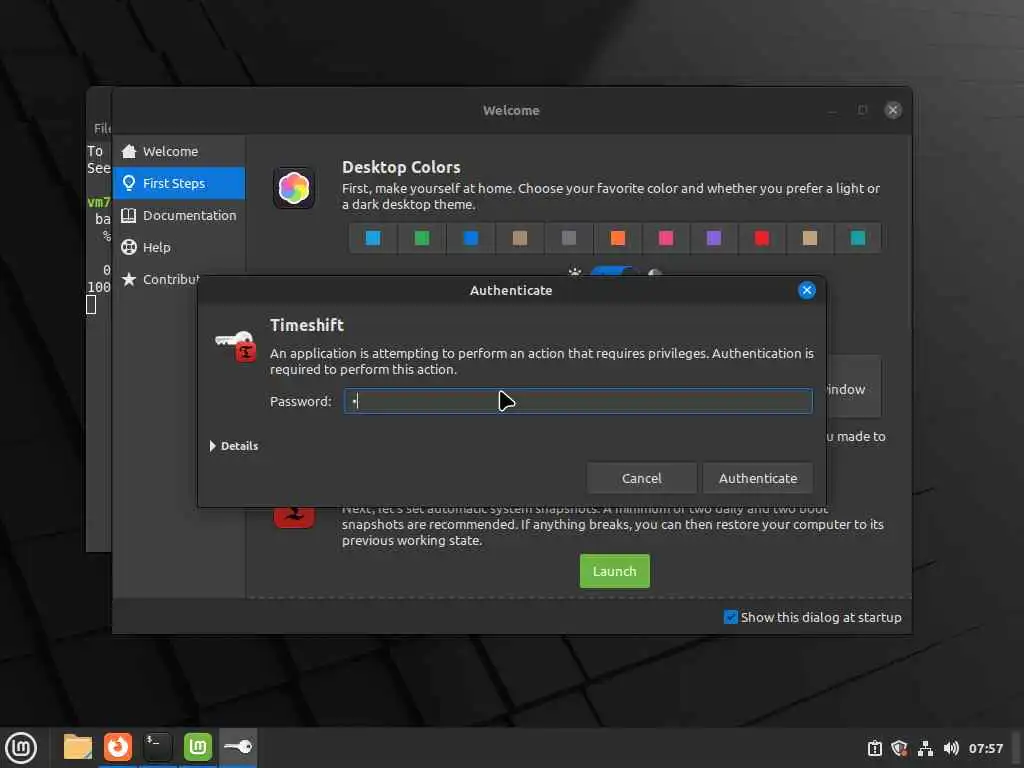Image resolution: width=1024 pixels, height=768 pixels.
Task: Open the Welcome sidebar page
Action: (x=179, y=152)
